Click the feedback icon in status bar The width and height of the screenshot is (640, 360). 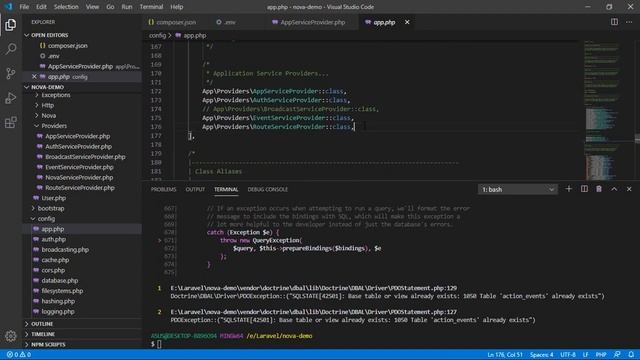pos(617,355)
